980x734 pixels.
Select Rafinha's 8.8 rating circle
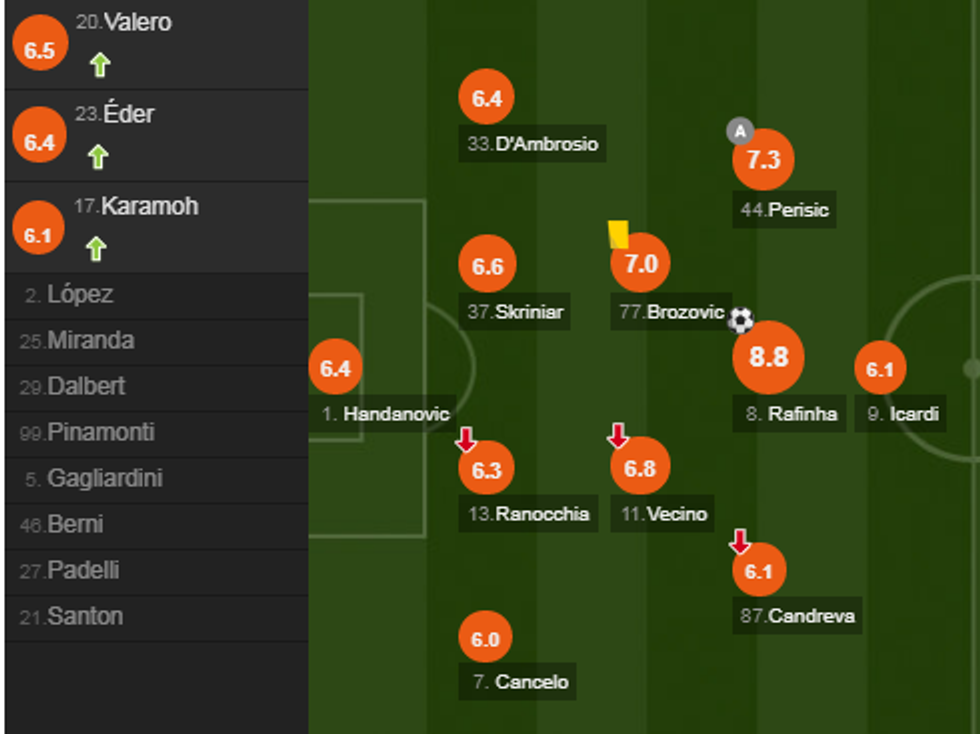768,357
